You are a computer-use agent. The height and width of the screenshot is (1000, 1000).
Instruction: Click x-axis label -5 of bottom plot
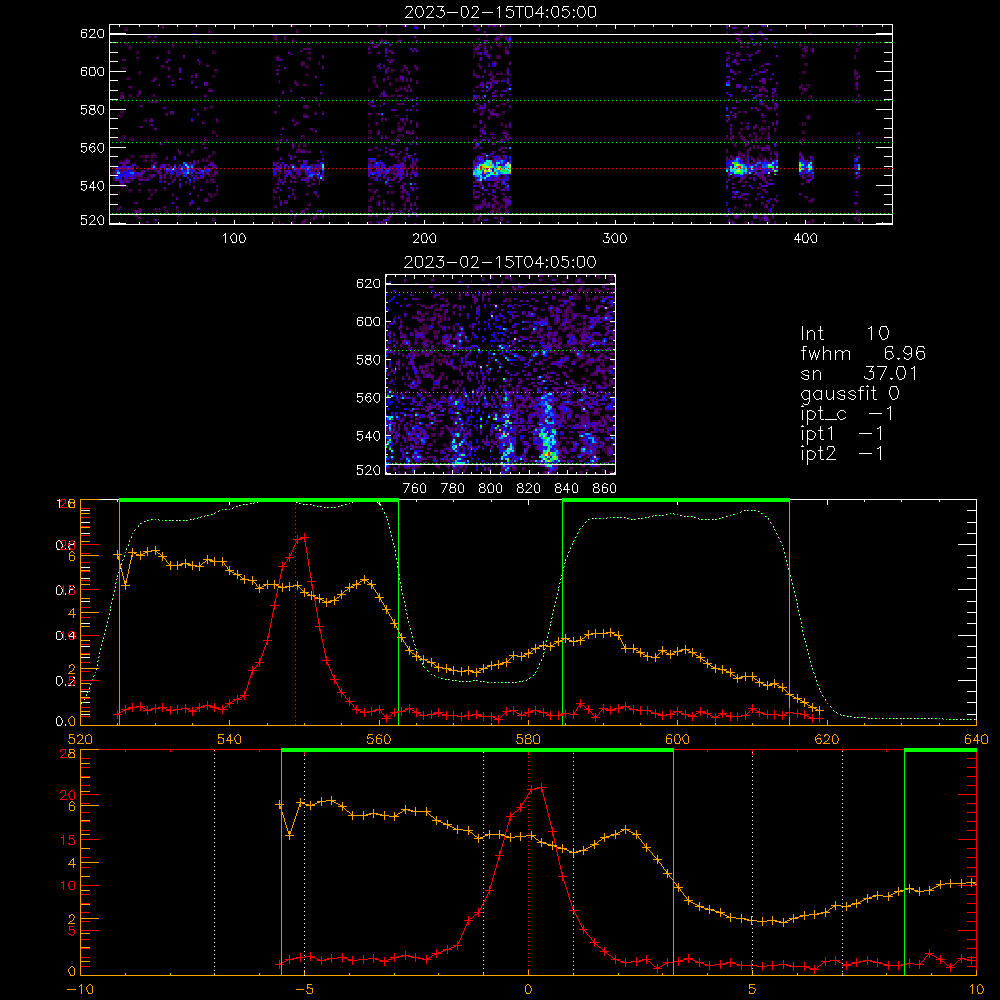(304, 989)
